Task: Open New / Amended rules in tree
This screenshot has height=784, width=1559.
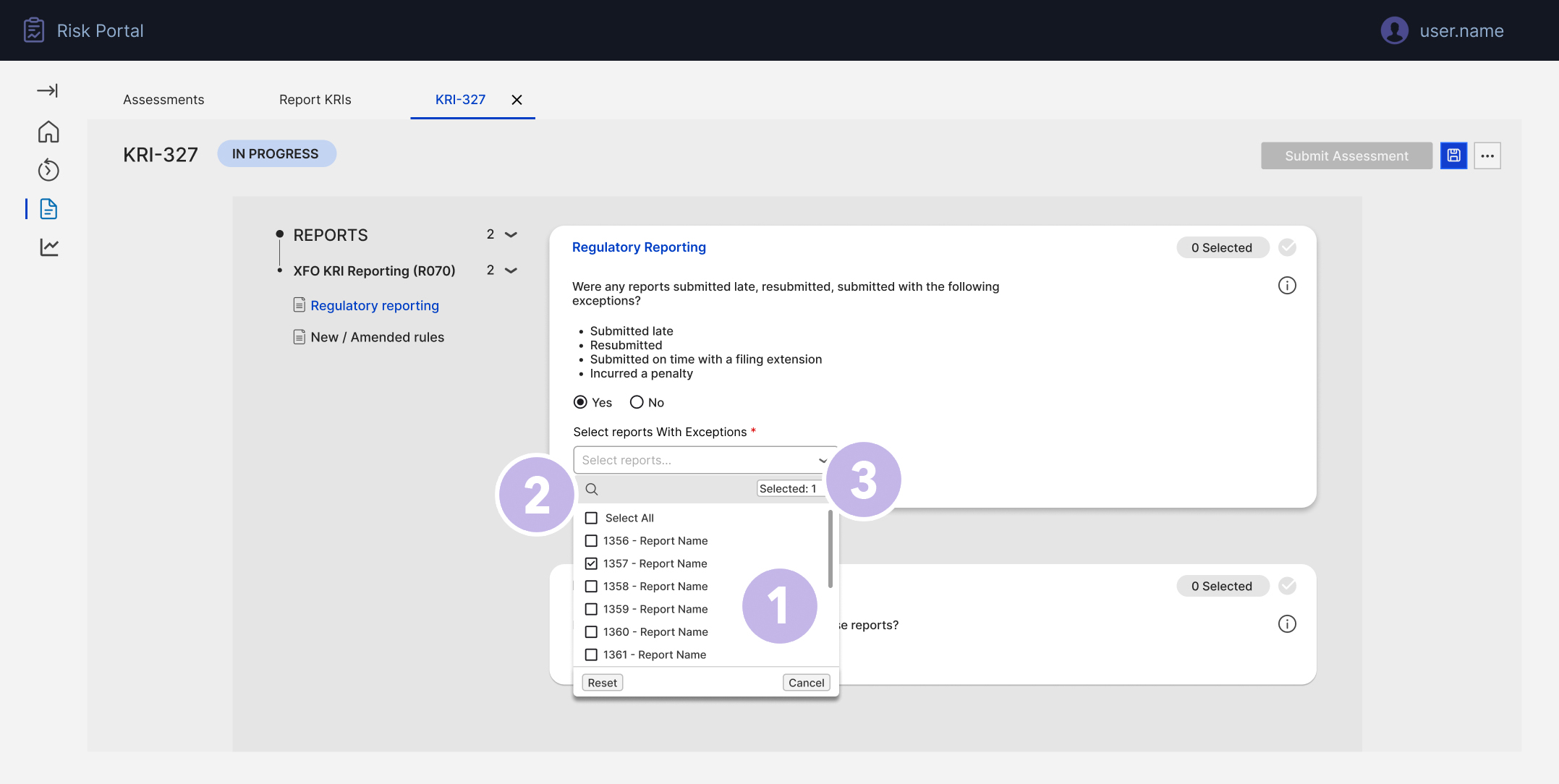Action: [377, 337]
